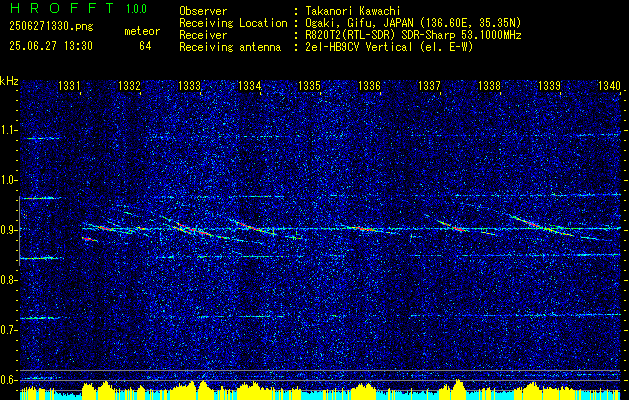Click the 1333 time marker
This screenshot has height=400, width=629.
tap(189, 85)
